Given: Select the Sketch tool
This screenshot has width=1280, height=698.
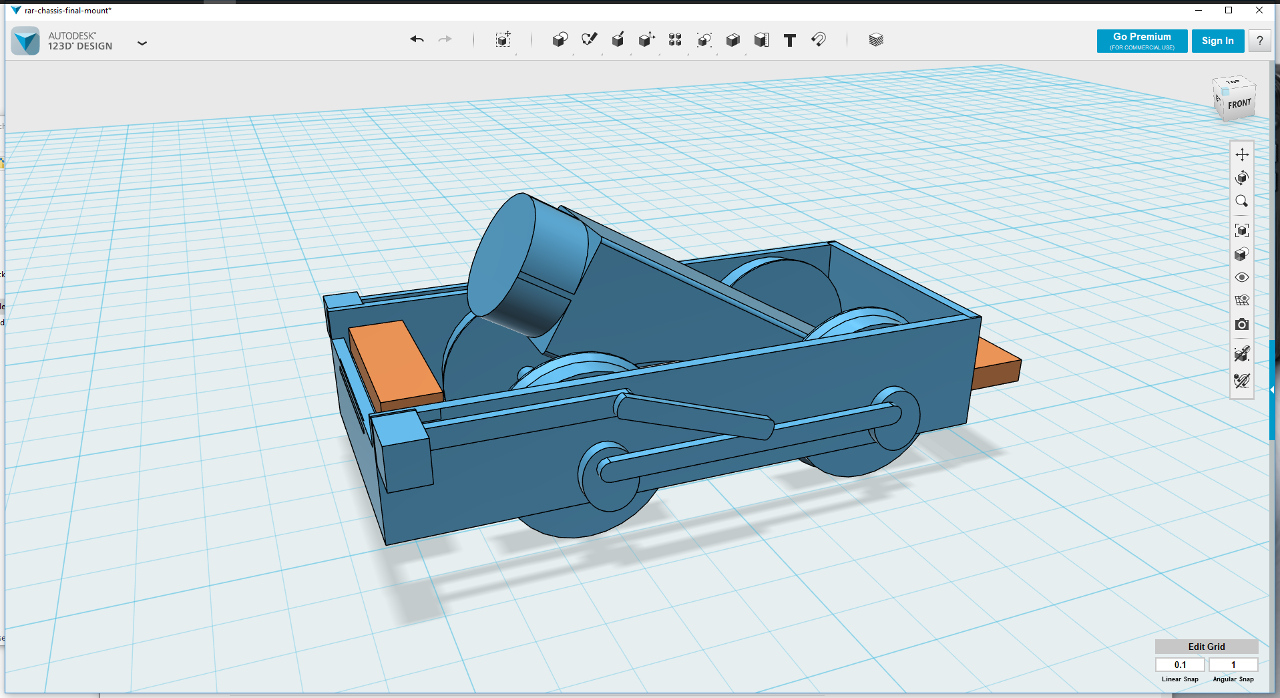Looking at the screenshot, I should click(590, 40).
